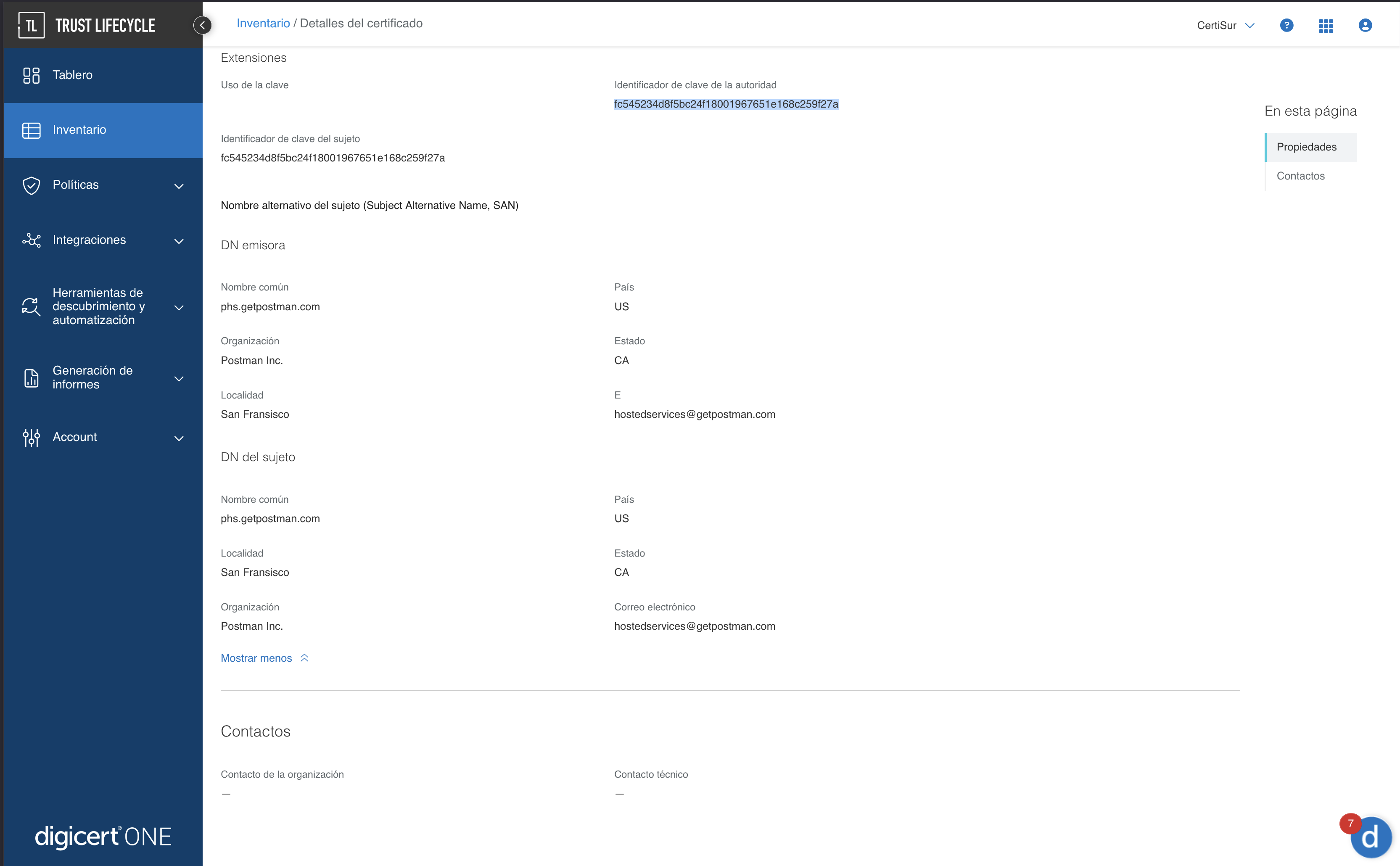Go to Tablero in sidebar
The image size is (1400, 866).
(x=103, y=75)
